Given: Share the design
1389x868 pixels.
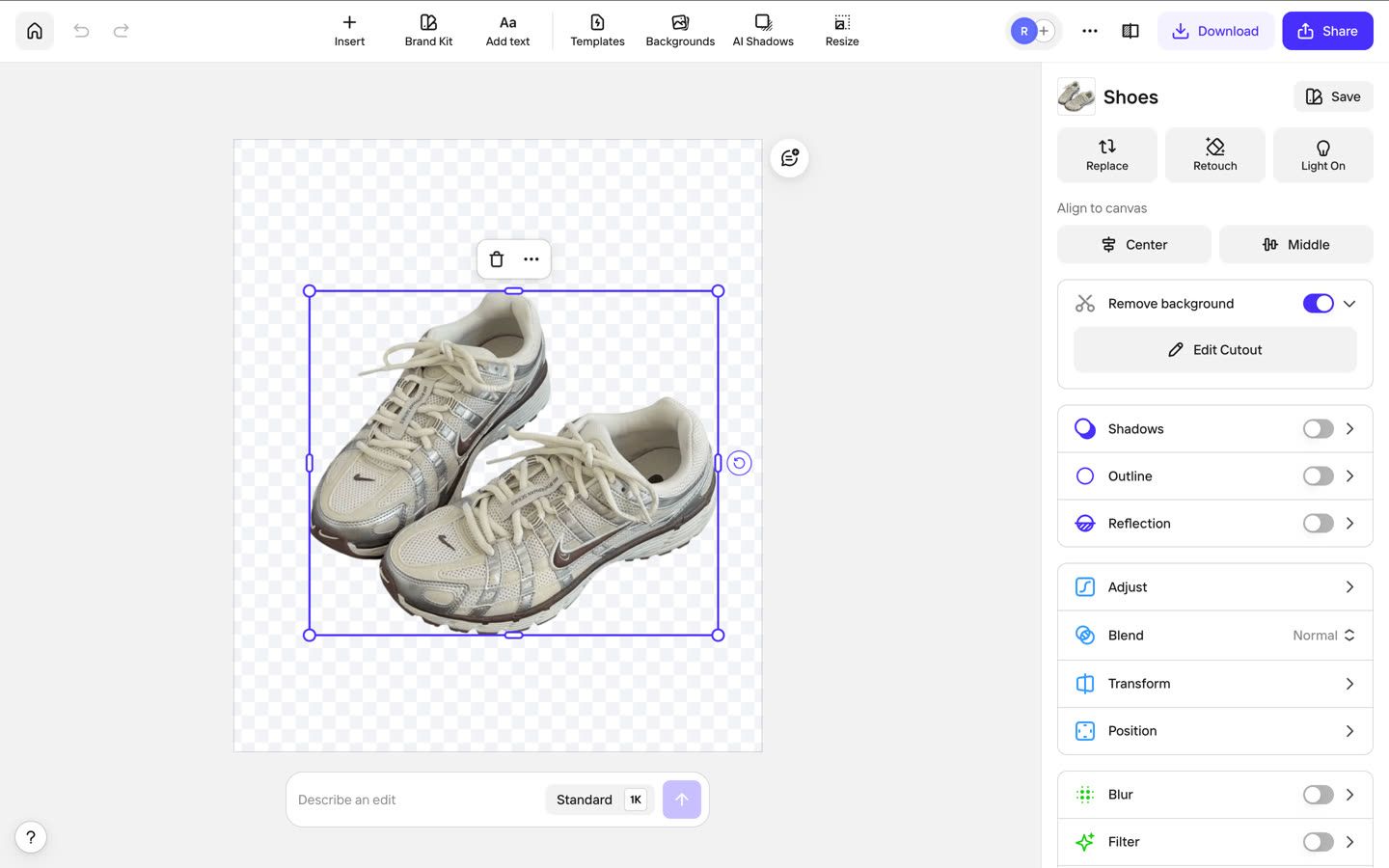Looking at the screenshot, I should coord(1327,31).
